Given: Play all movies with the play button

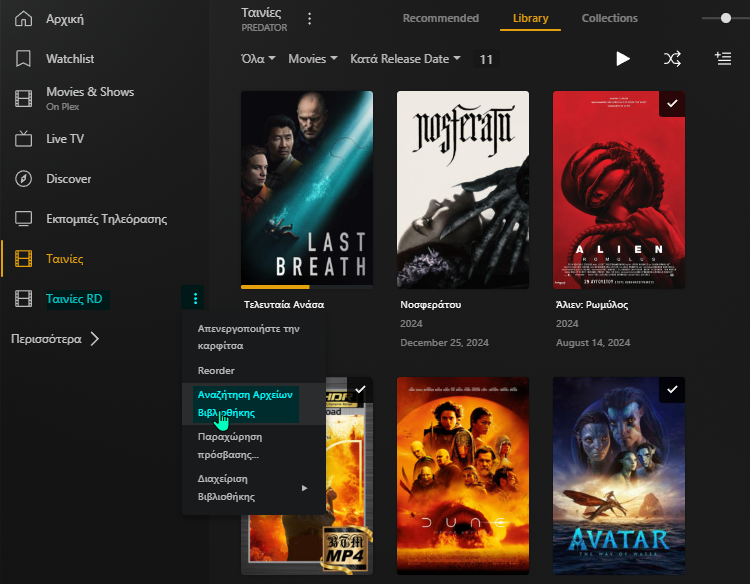Looking at the screenshot, I should (x=622, y=59).
